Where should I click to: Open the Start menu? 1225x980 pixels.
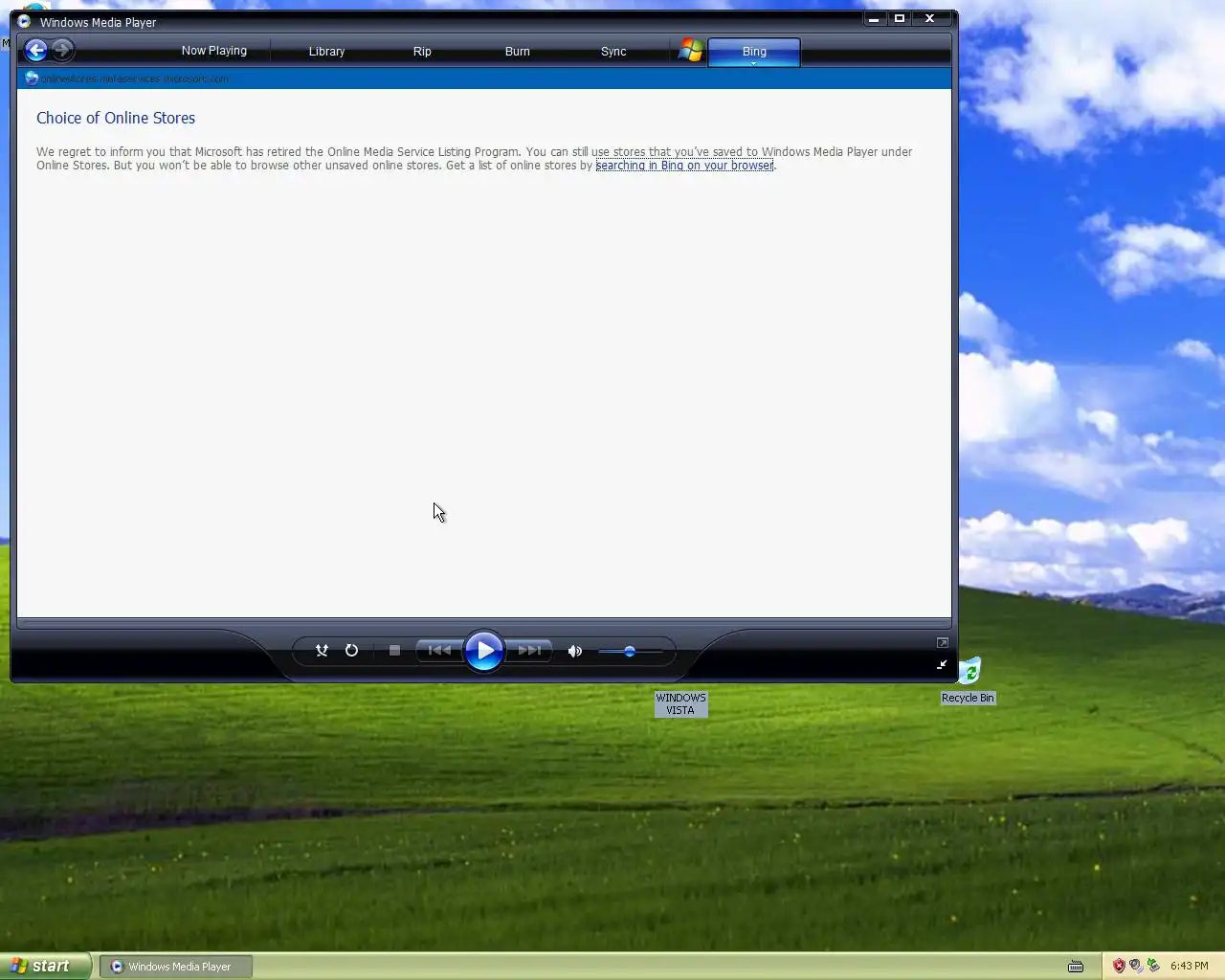pos(46,966)
